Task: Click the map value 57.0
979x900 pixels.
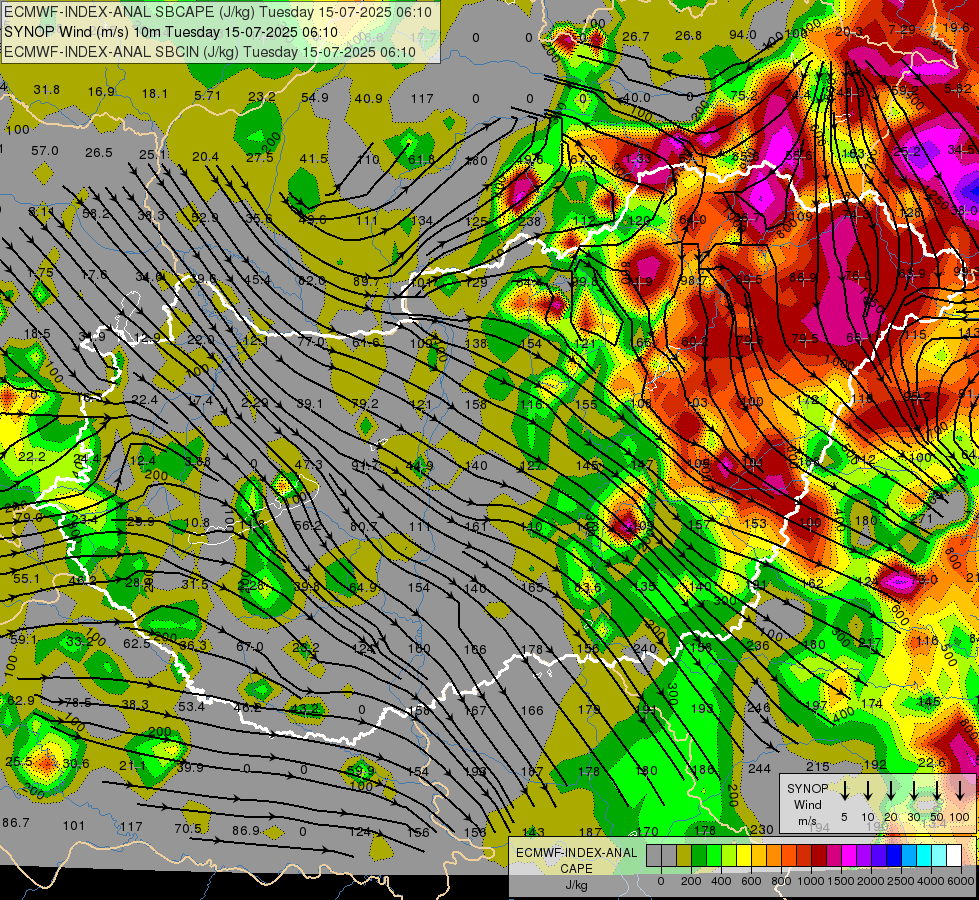Action: pos(44,151)
